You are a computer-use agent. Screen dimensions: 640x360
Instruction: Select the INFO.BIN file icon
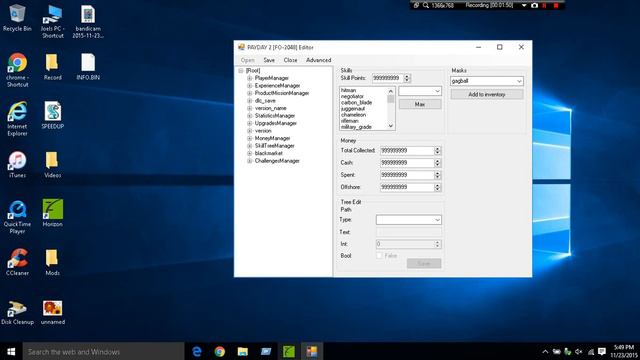coord(88,67)
